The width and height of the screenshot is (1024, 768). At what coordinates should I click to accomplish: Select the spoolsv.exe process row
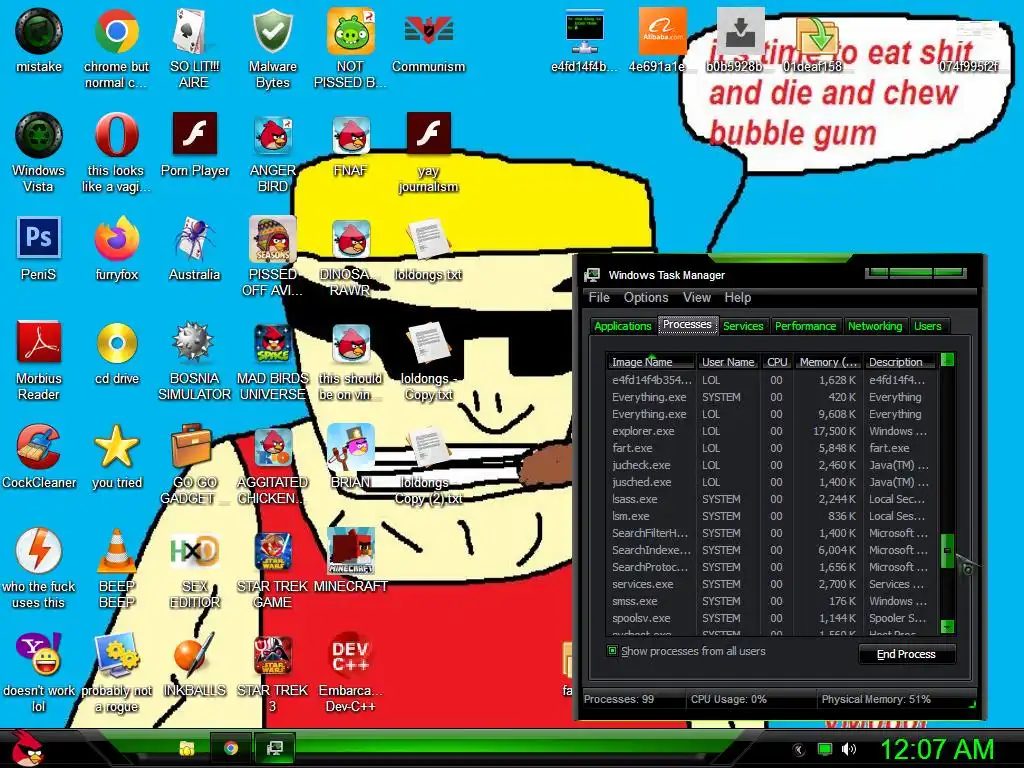tap(773, 618)
